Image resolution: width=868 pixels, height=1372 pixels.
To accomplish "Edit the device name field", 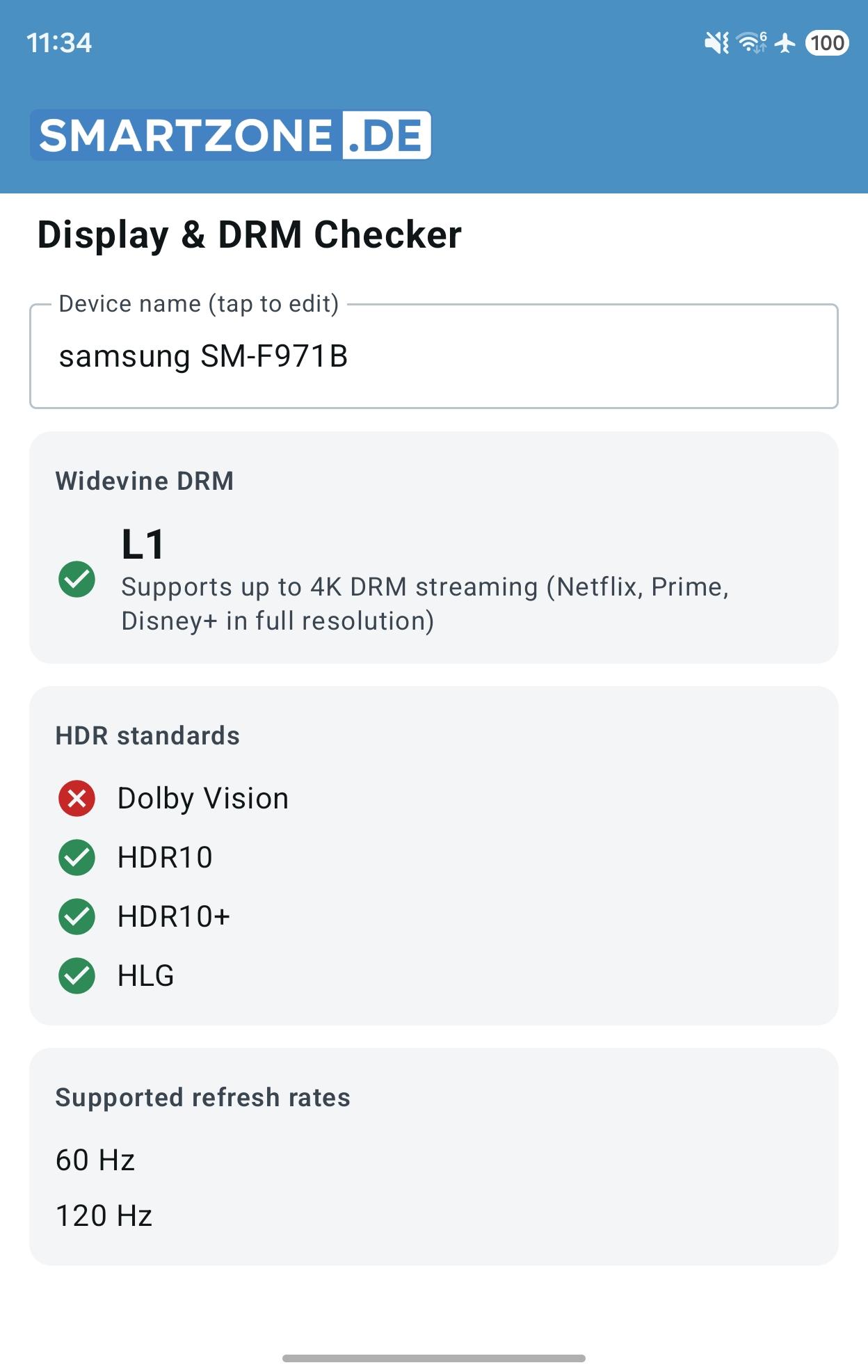I will (434, 356).
